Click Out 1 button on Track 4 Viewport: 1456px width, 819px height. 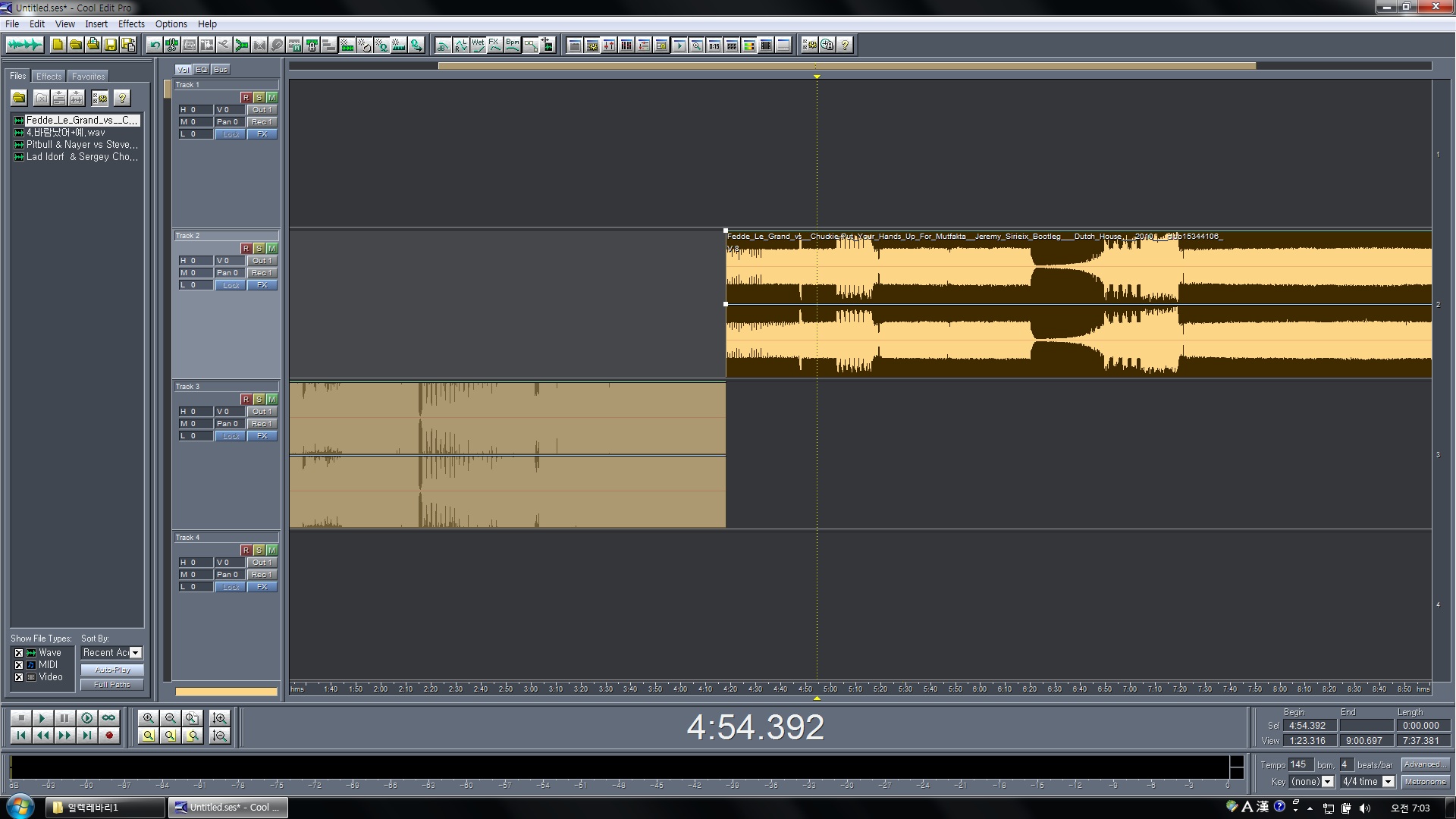262,562
